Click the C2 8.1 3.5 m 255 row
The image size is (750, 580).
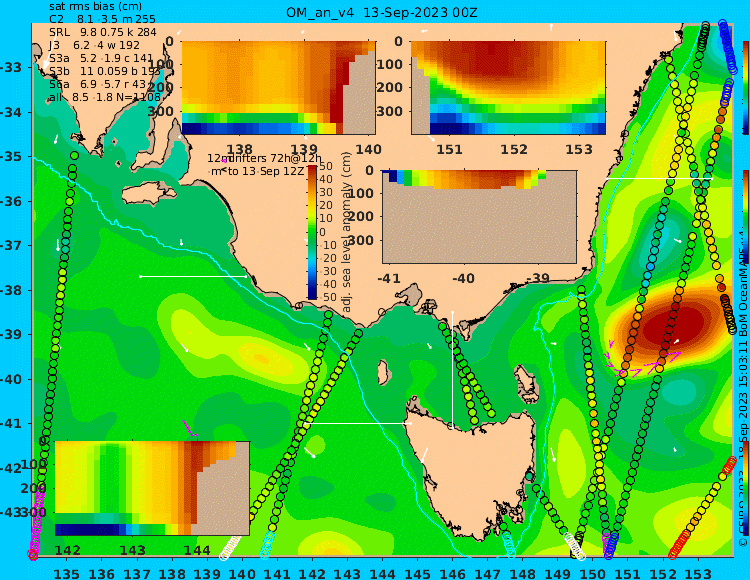pyautogui.click(x=102, y=20)
